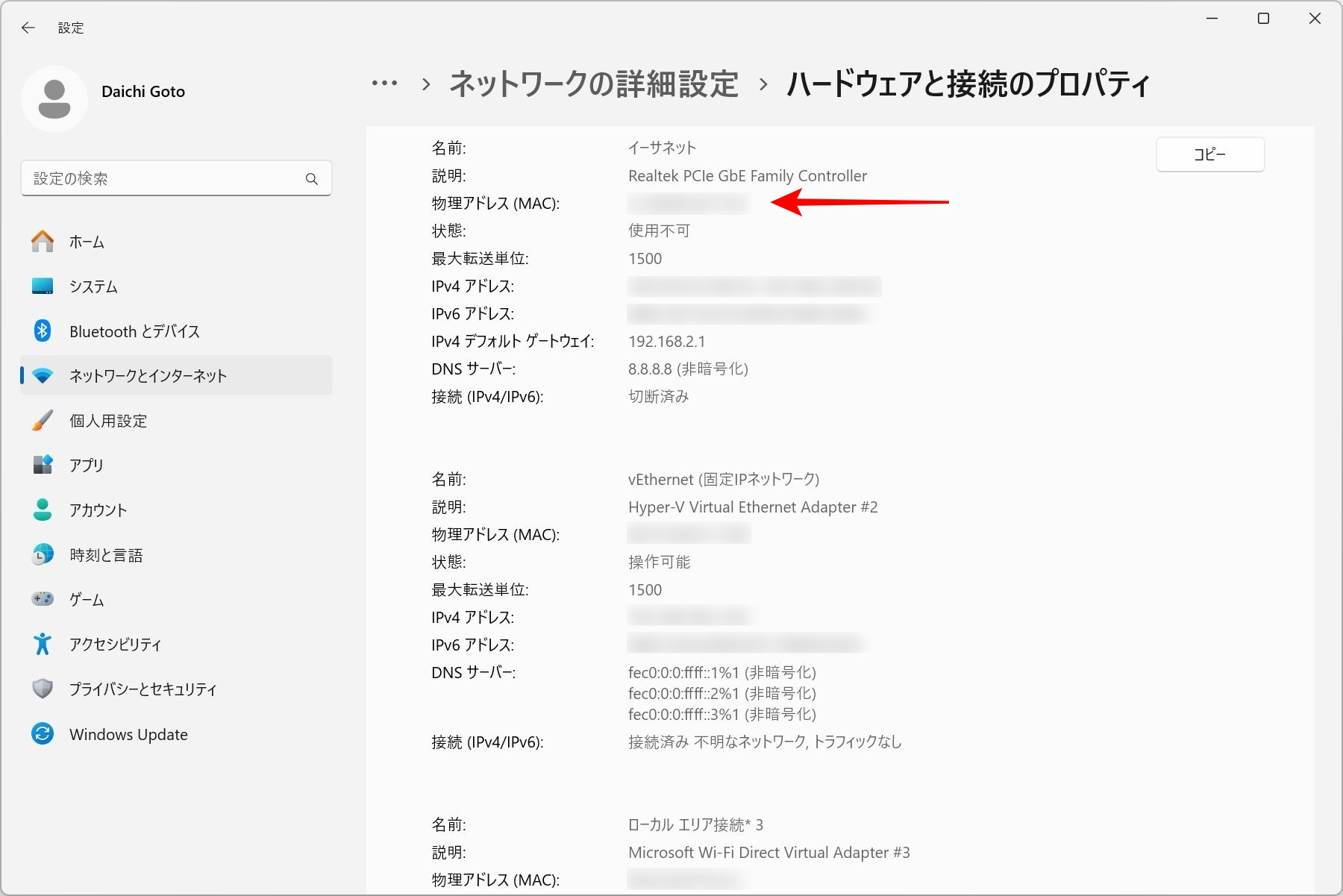Click the System monitor icon
The image size is (1343, 896).
(43, 286)
